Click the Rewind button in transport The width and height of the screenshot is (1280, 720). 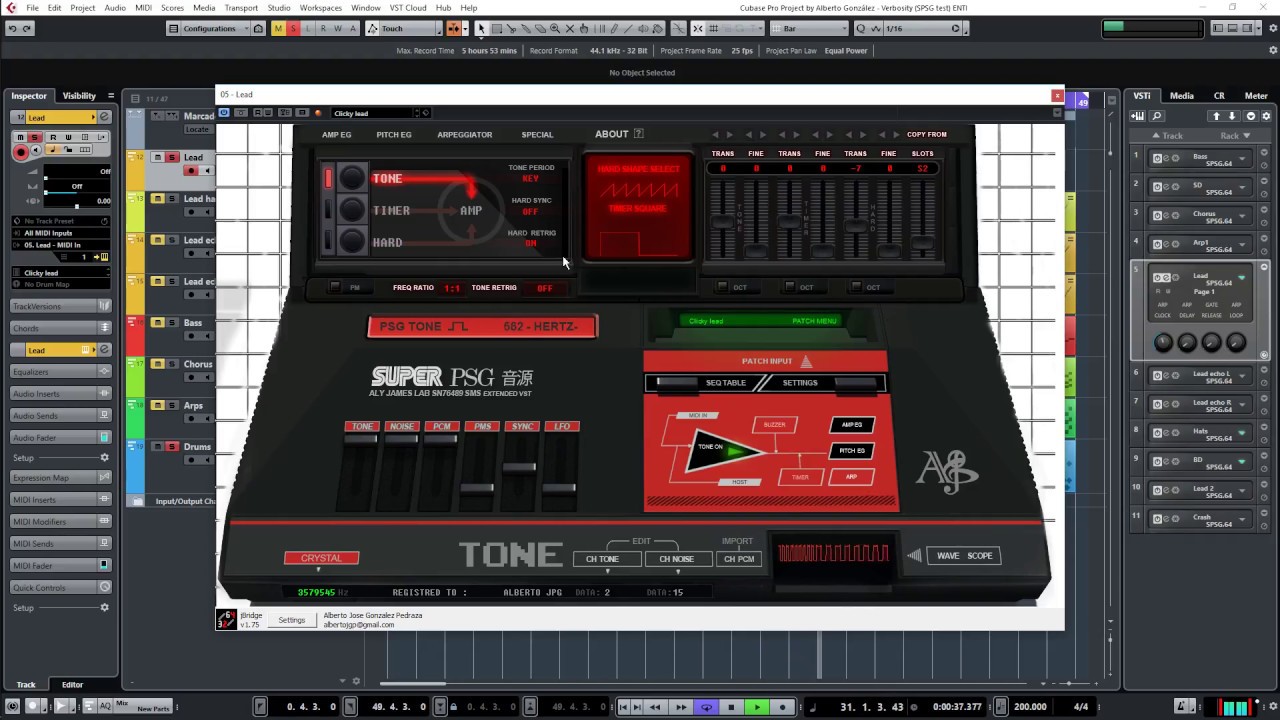[655, 707]
